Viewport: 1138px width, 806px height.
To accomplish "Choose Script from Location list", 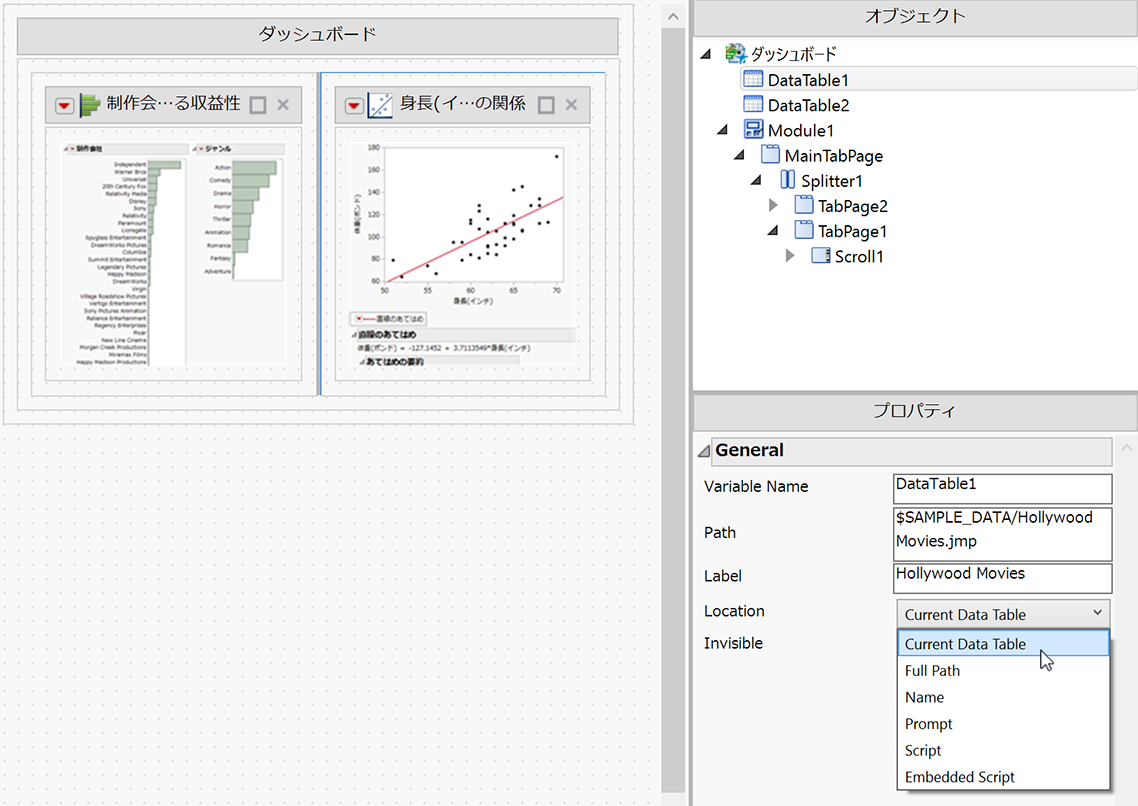I will pos(1003,751).
